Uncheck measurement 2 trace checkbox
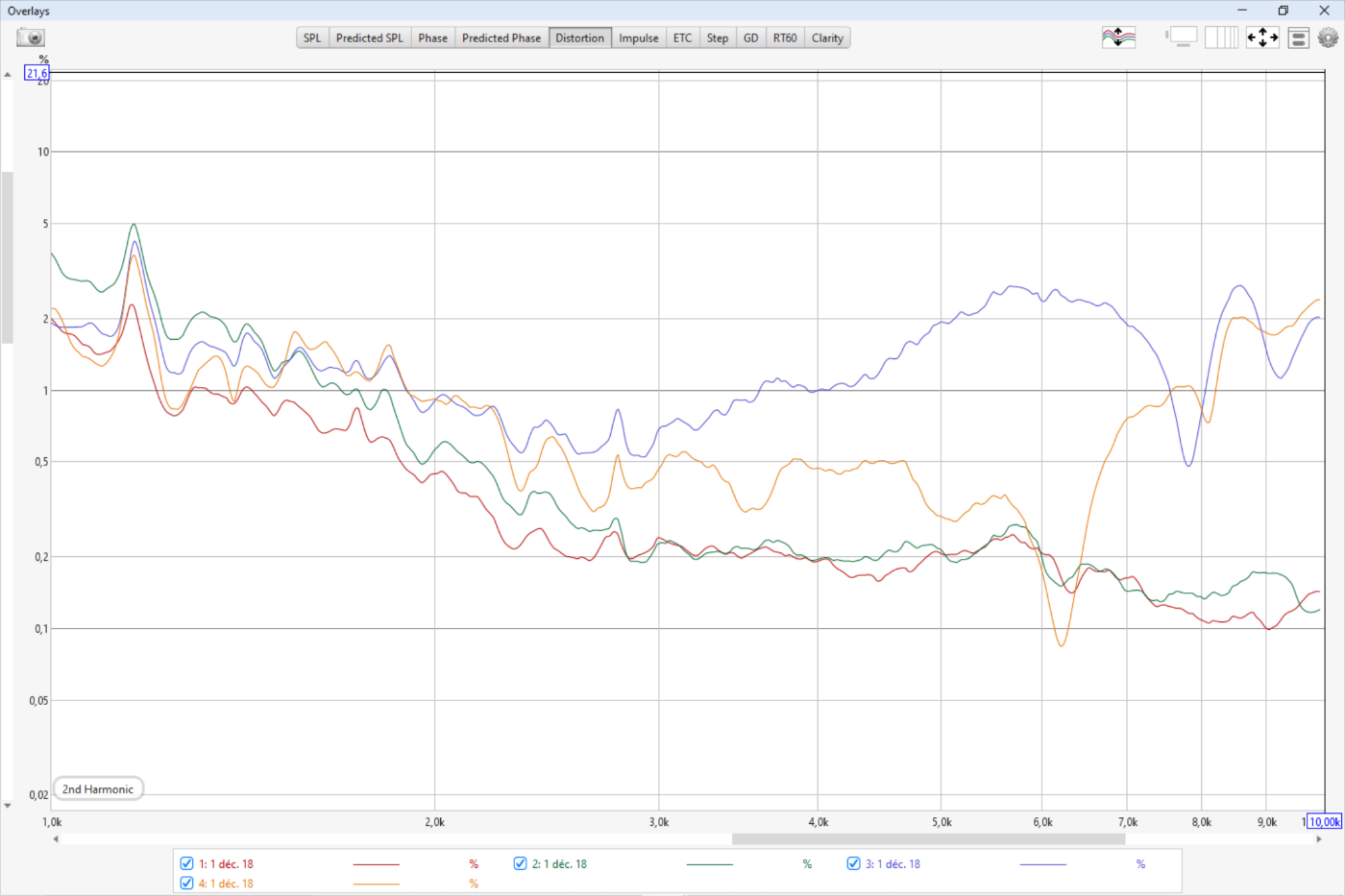1345x896 pixels. click(x=520, y=863)
